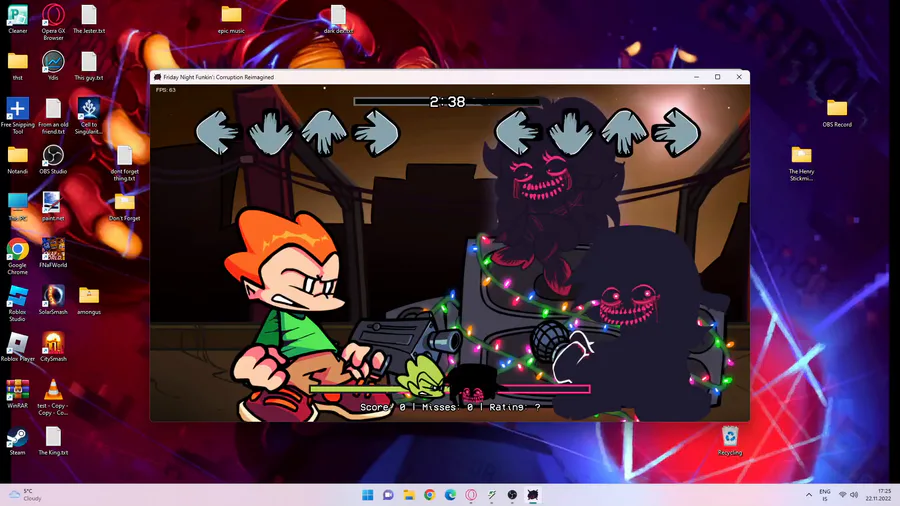
Task: Select This guy.txt desktop file
Action: 89,66
